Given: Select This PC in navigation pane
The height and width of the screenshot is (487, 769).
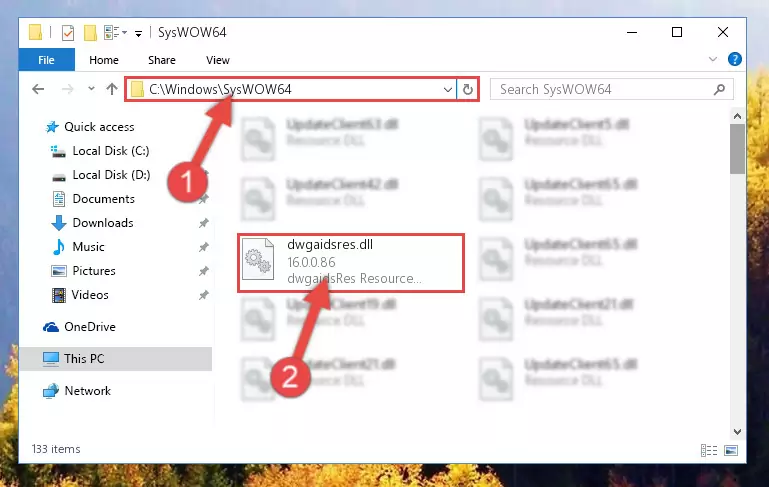Looking at the screenshot, I should 116,359.
